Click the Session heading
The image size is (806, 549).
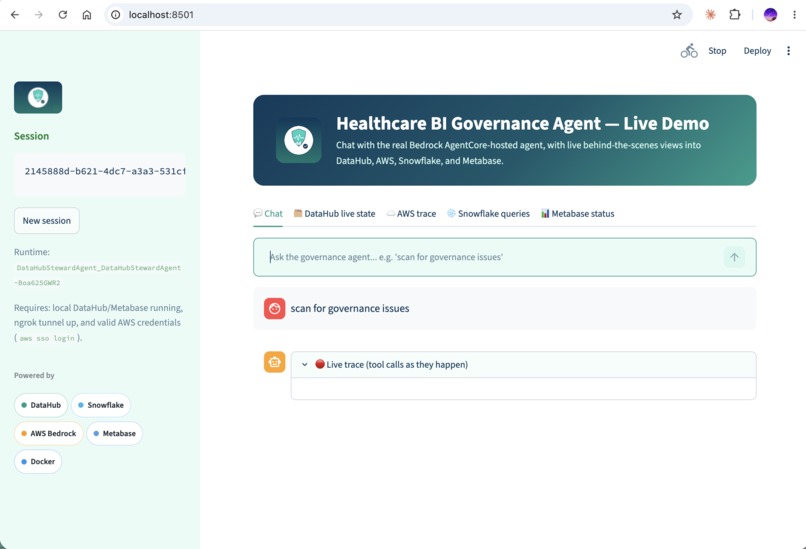pos(31,136)
